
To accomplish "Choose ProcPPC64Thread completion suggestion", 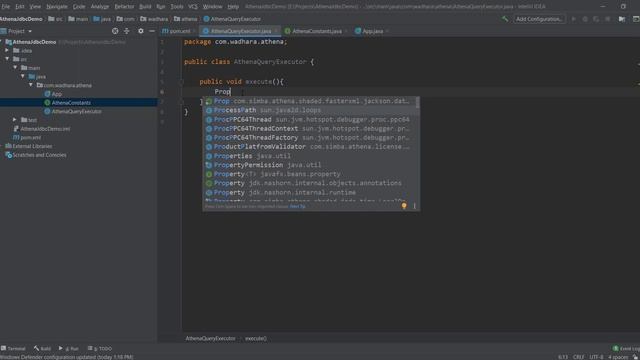I will (x=310, y=120).
